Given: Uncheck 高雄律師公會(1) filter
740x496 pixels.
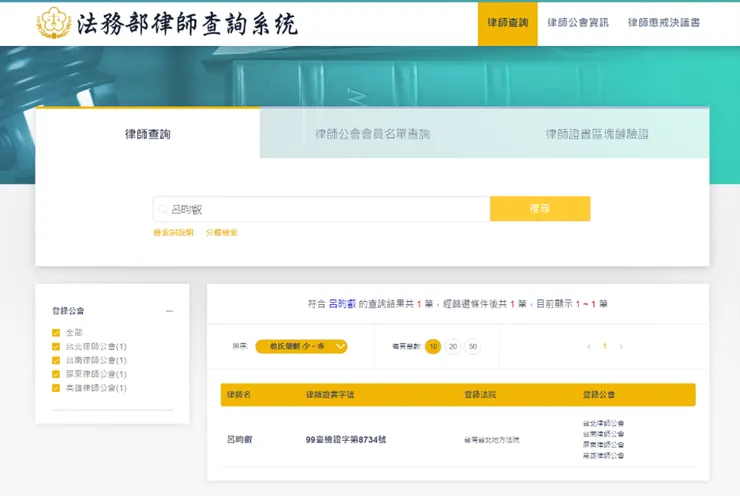Looking at the screenshot, I should coord(56,388).
